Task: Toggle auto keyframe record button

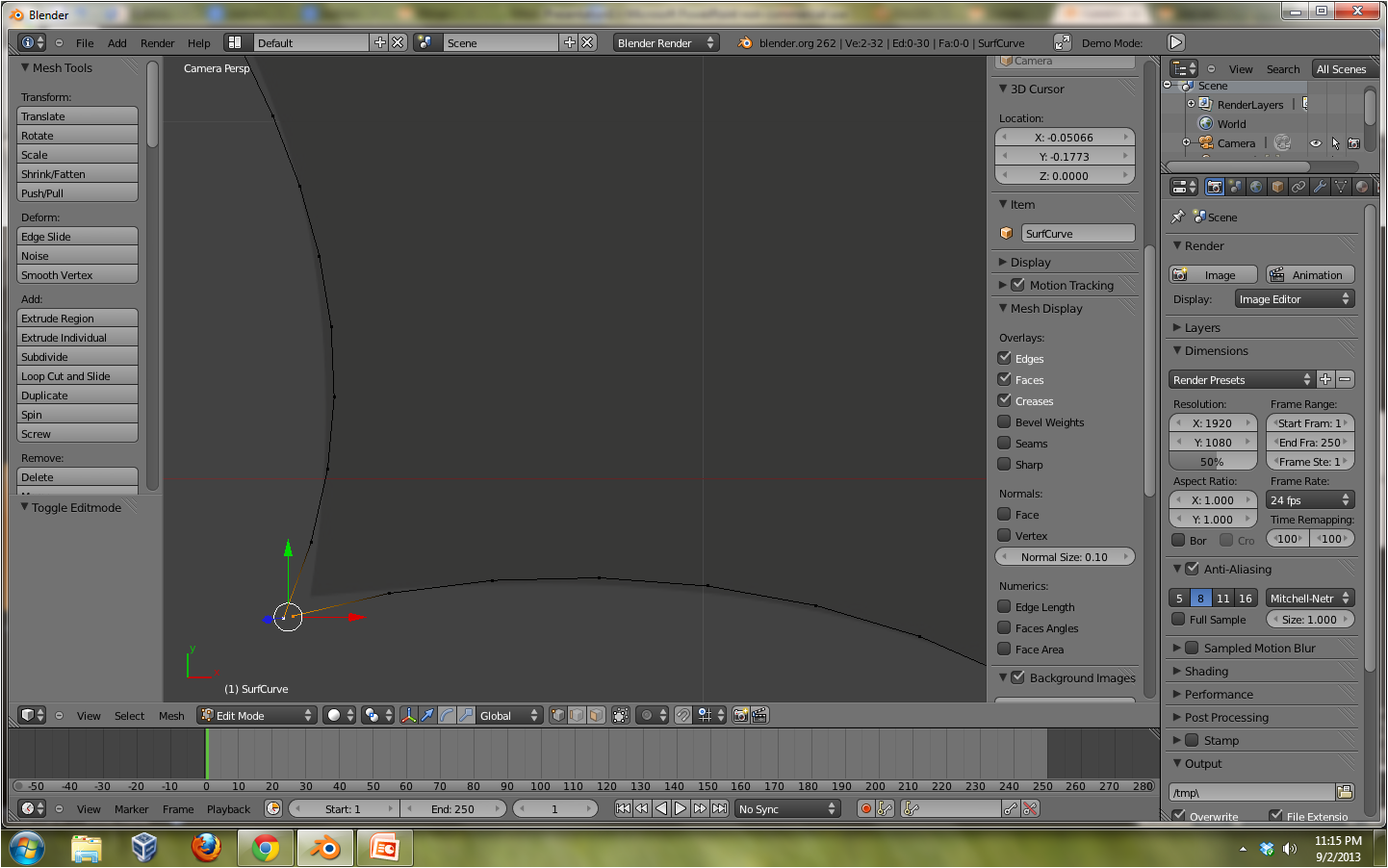Action: click(x=865, y=809)
